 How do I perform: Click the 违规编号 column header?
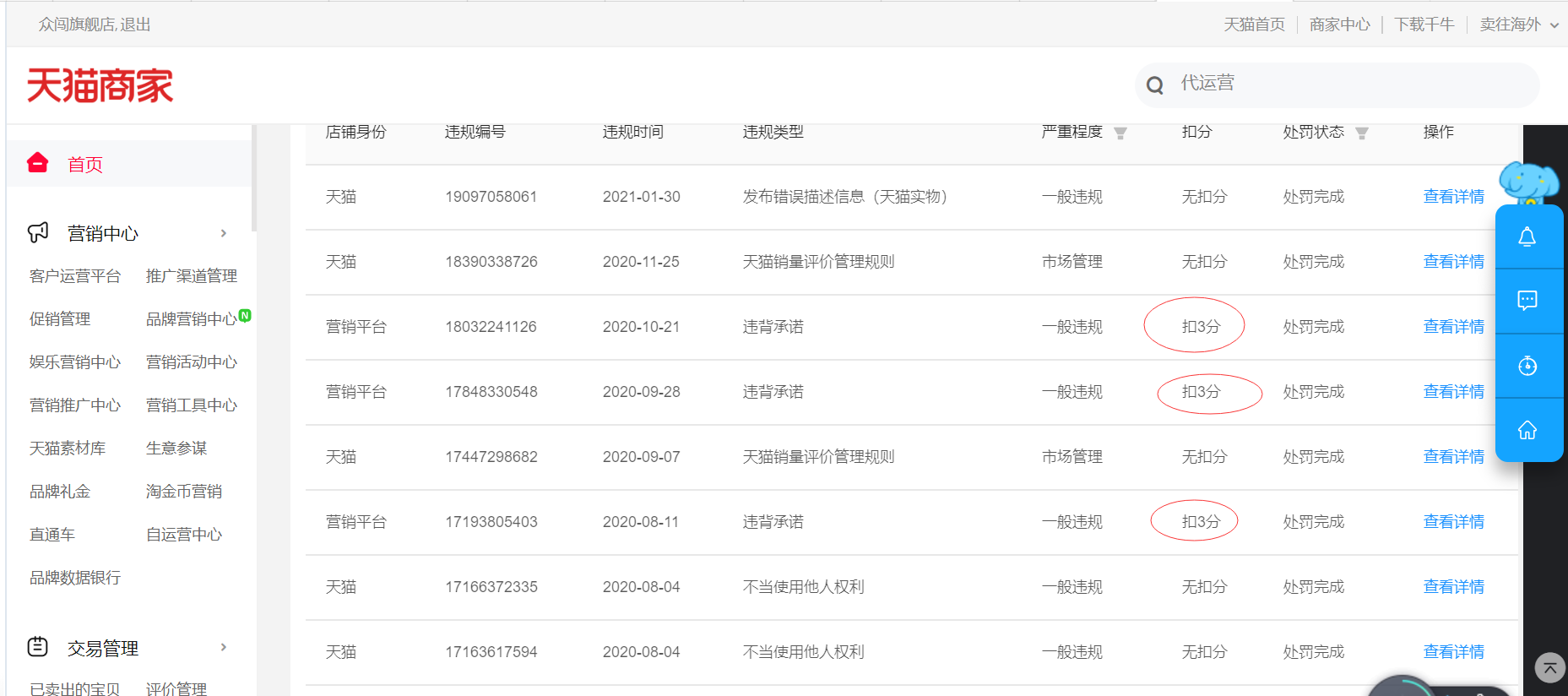click(x=475, y=132)
